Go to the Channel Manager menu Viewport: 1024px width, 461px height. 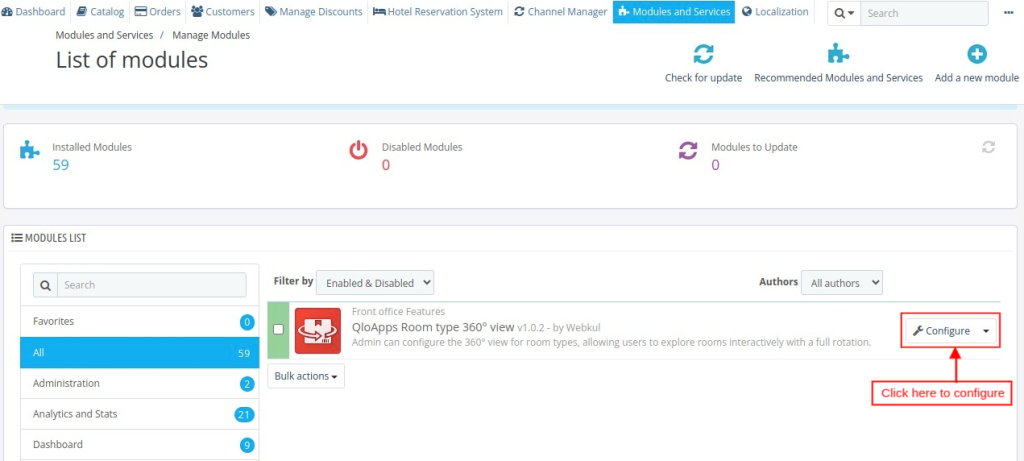[560, 12]
